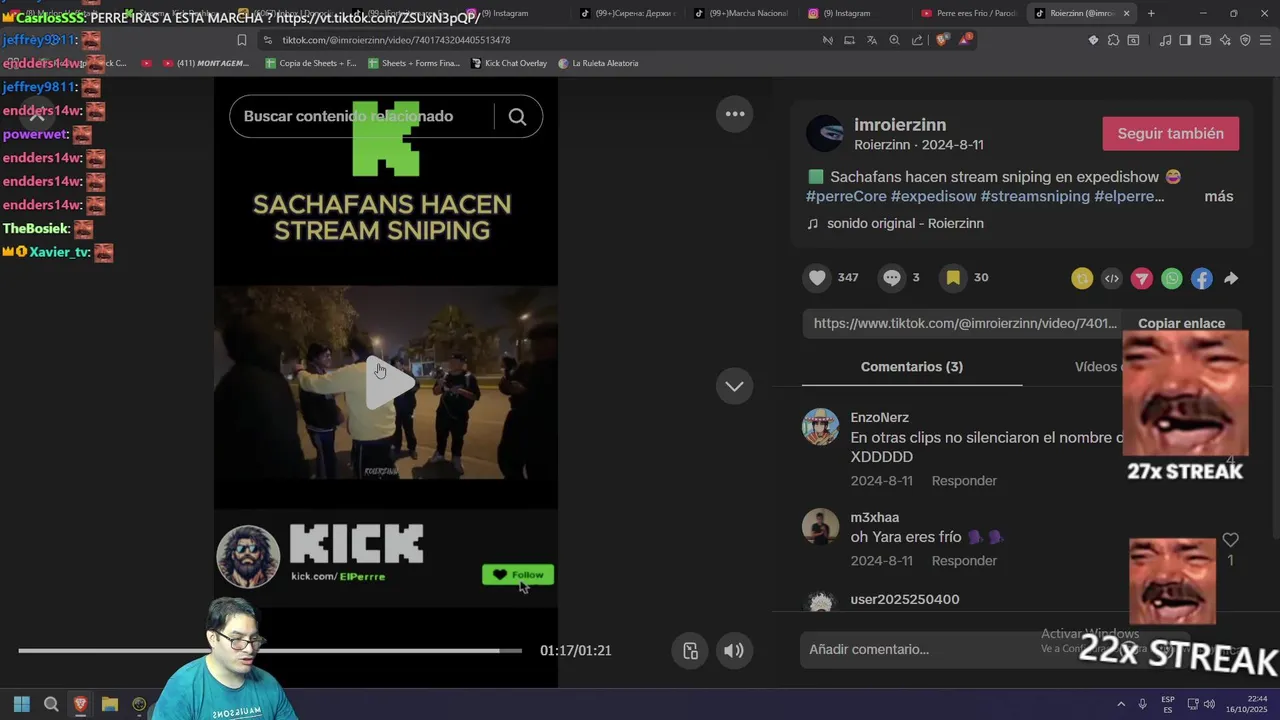Reply to EnzoNerz comment with Responder

click(964, 481)
